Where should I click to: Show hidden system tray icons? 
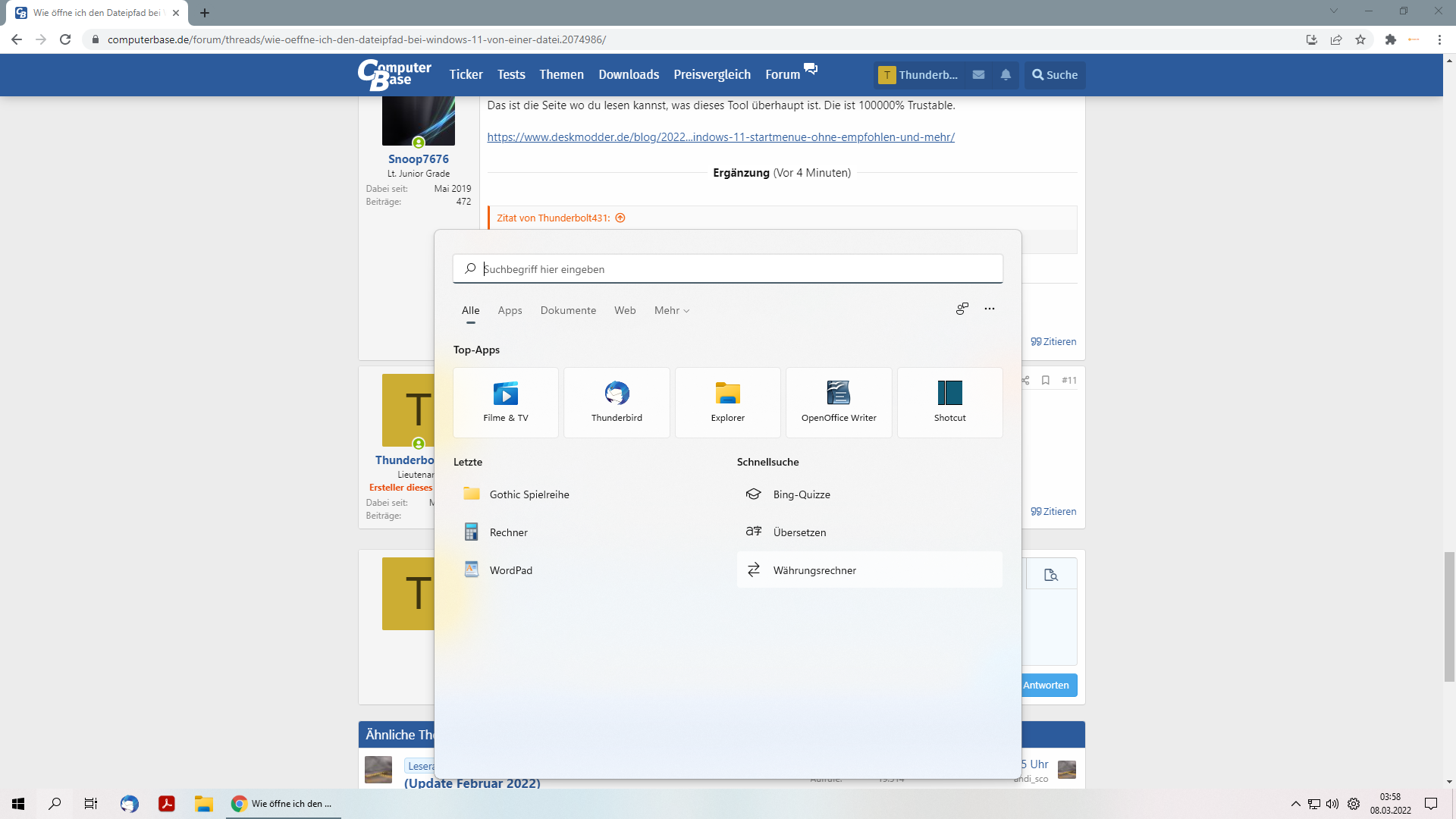click(x=1295, y=804)
